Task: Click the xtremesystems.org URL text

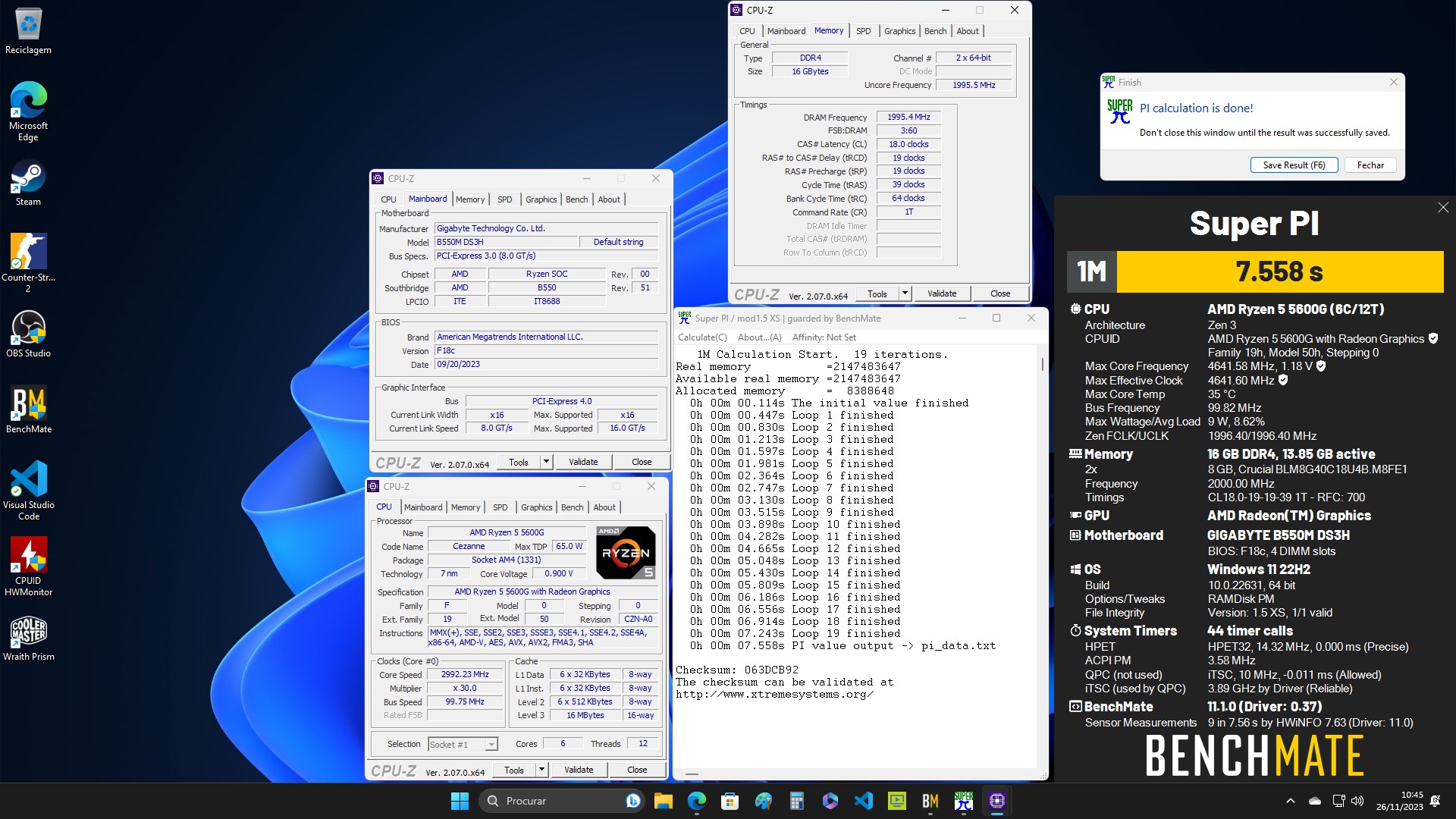Action: tap(775, 695)
